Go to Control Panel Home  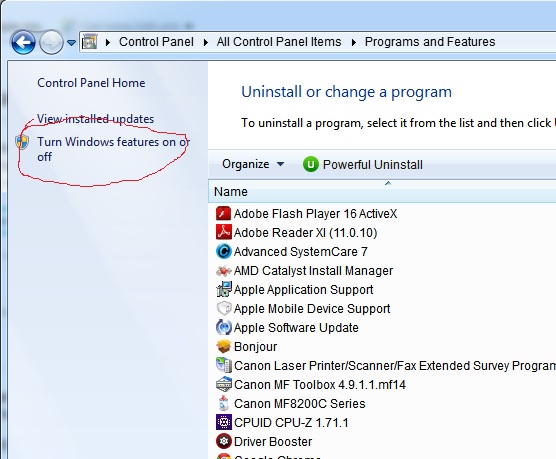coord(91,83)
